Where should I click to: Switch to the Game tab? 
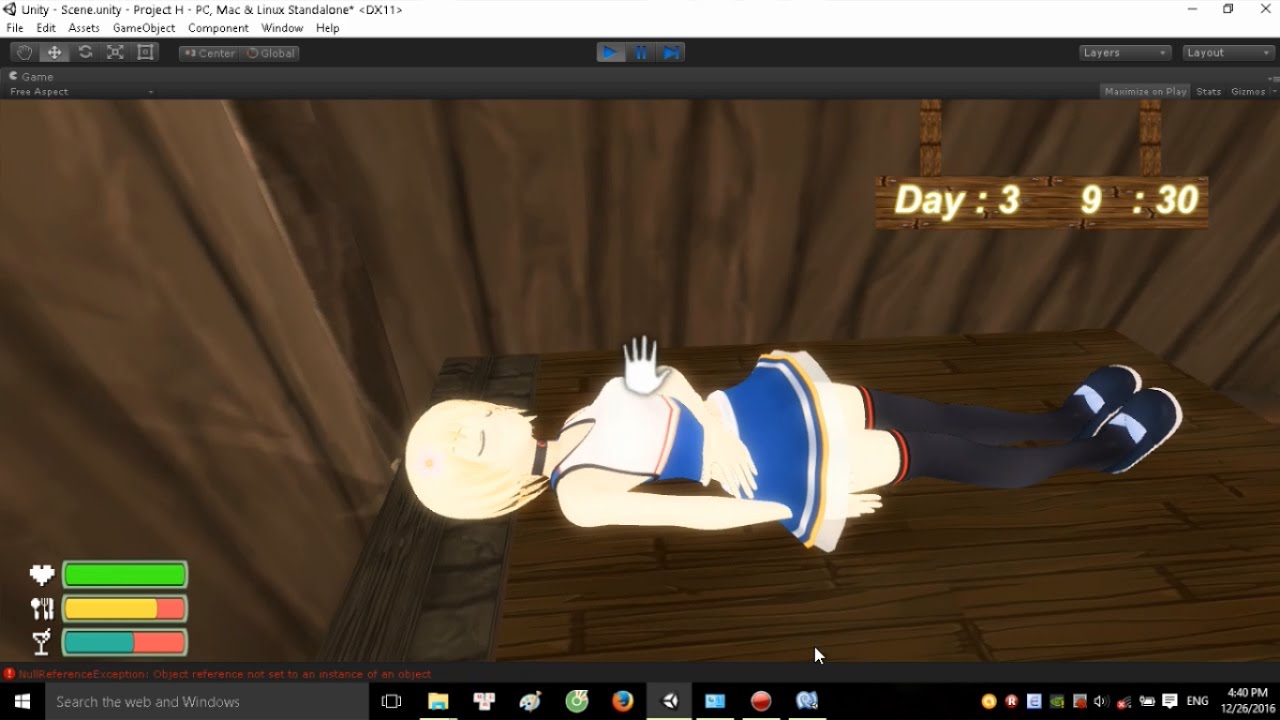click(x=32, y=77)
